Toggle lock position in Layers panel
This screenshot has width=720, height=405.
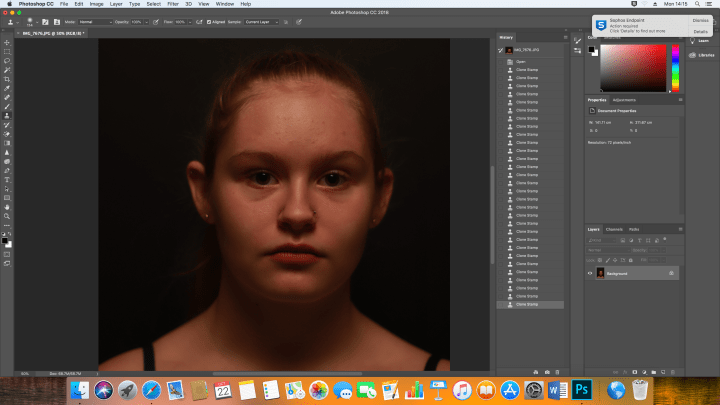pyautogui.click(x=615, y=260)
